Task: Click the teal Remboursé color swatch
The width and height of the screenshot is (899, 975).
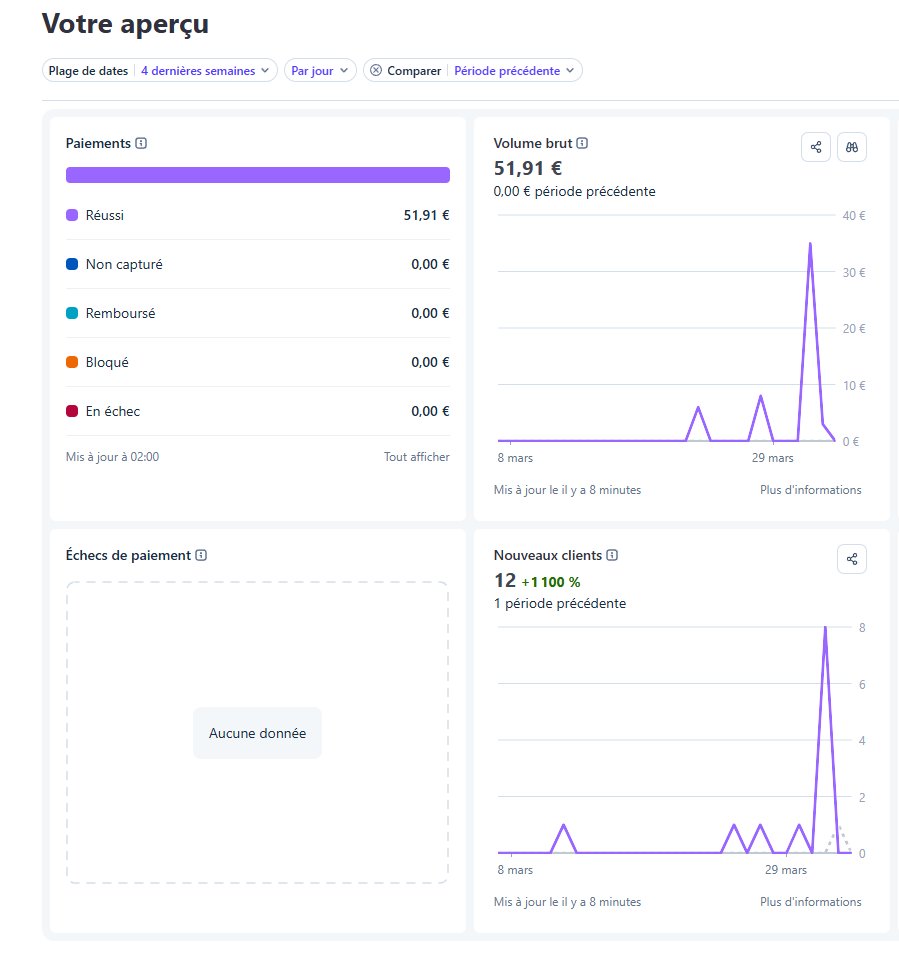Action: (72, 313)
